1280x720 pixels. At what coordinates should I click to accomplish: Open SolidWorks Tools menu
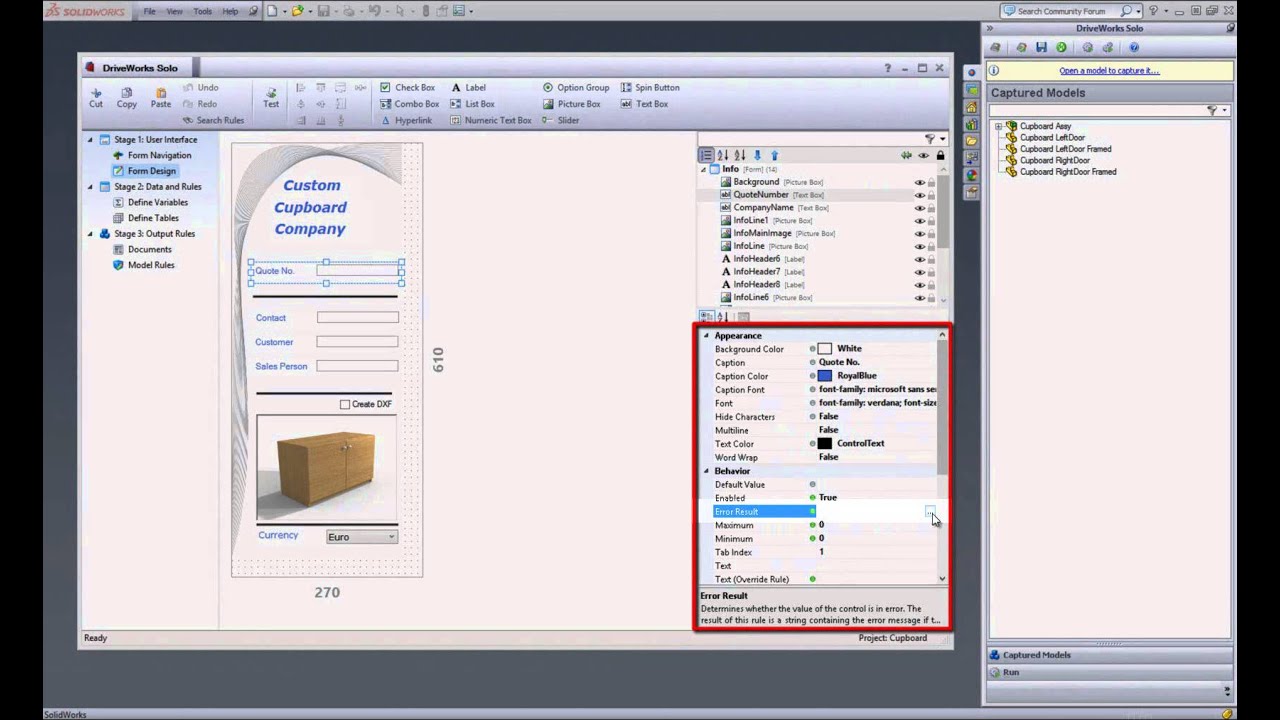click(x=203, y=11)
